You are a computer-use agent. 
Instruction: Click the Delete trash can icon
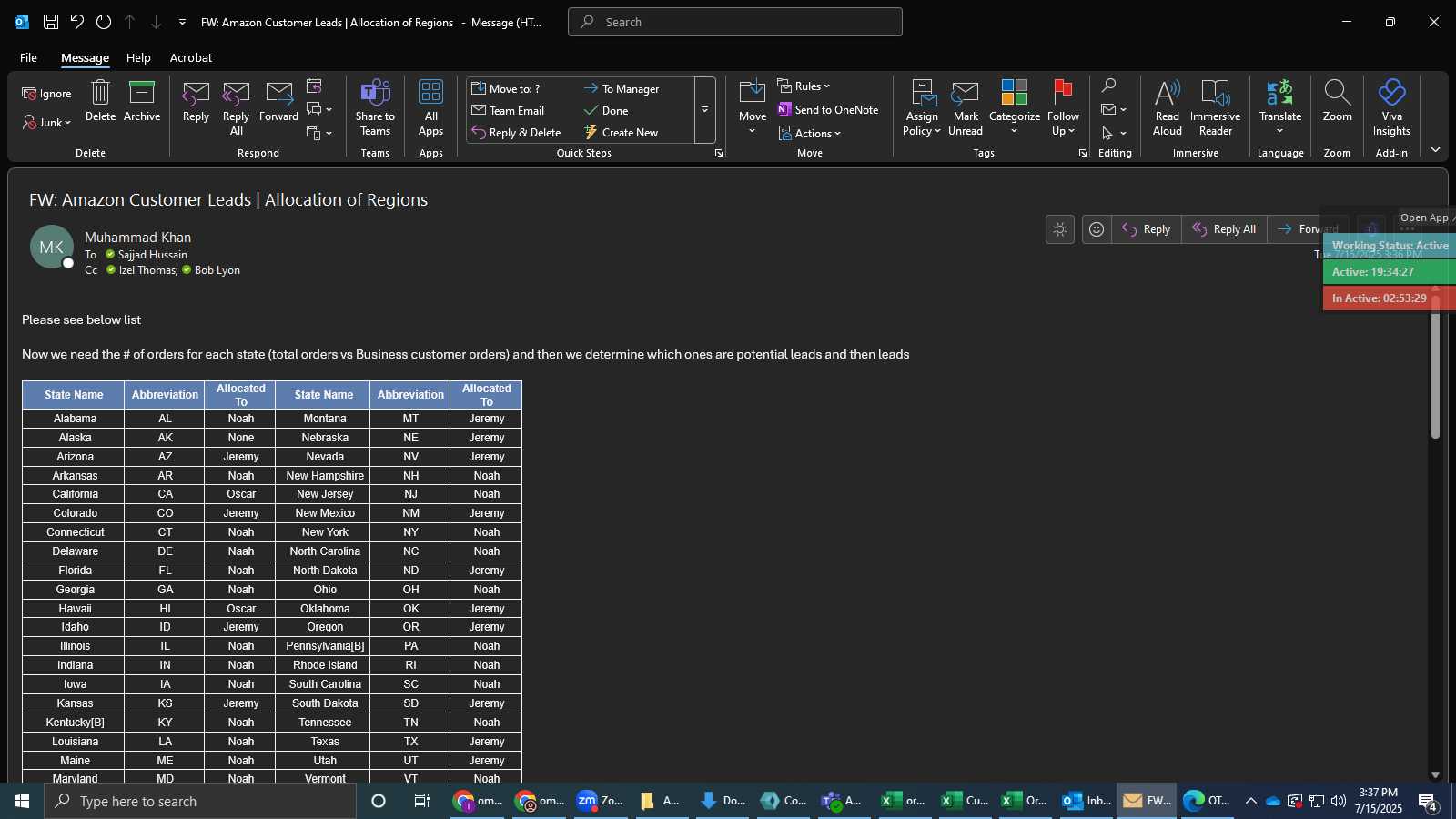(x=100, y=100)
